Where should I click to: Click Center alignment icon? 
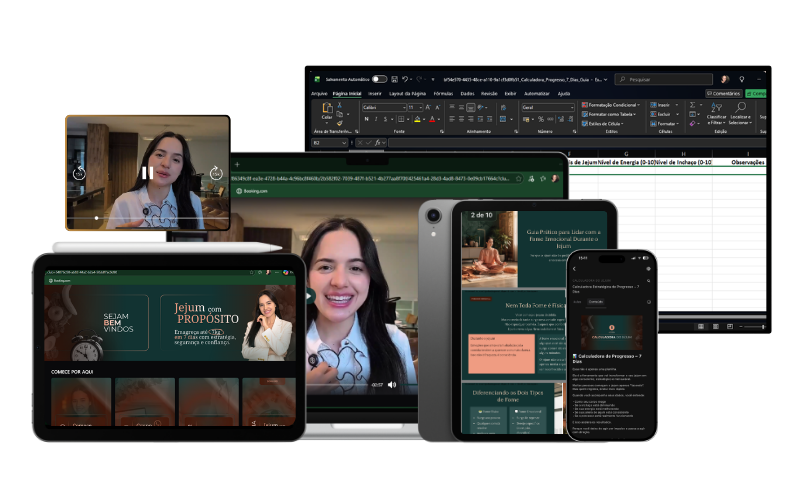(461, 119)
